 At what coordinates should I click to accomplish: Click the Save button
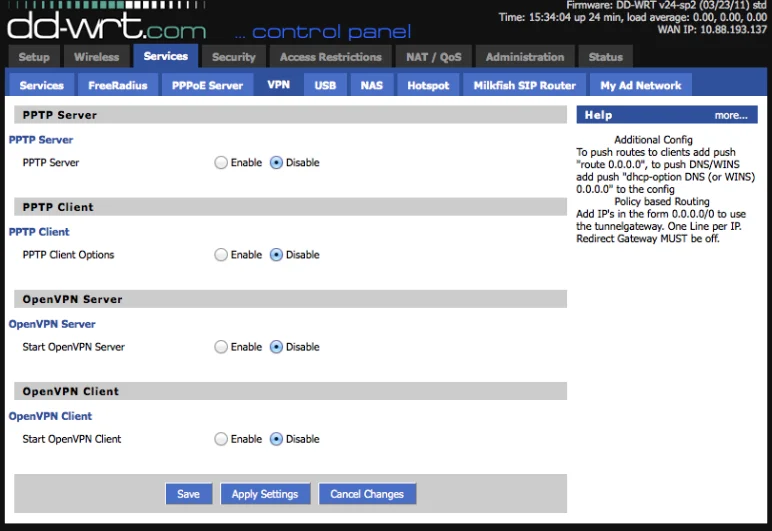click(x=188, y=494)
